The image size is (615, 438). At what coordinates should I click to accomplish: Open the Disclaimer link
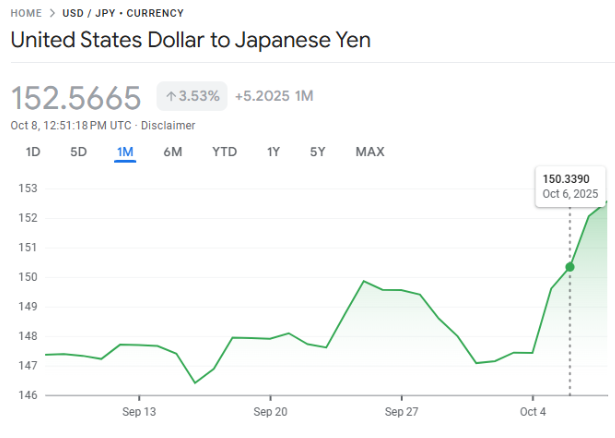pyautogui.click(x=168, y=125)
